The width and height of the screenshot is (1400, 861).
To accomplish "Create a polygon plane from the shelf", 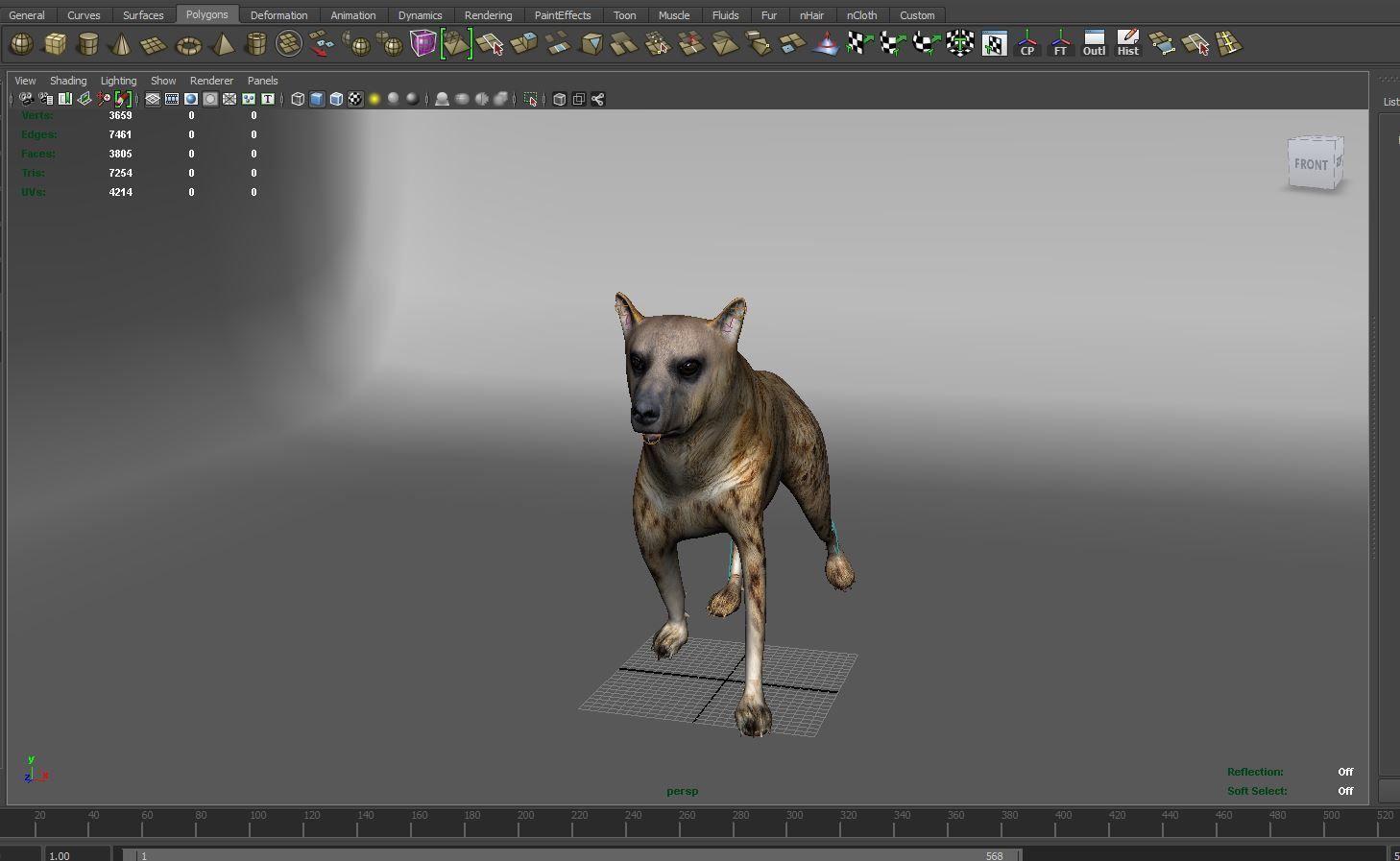I will 154,44.
